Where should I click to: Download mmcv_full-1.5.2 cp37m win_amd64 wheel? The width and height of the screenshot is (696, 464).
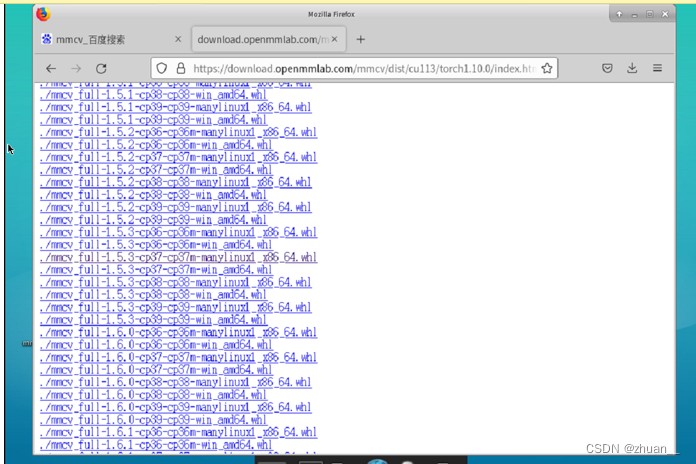pyautogui.click(x=156, y=170)
